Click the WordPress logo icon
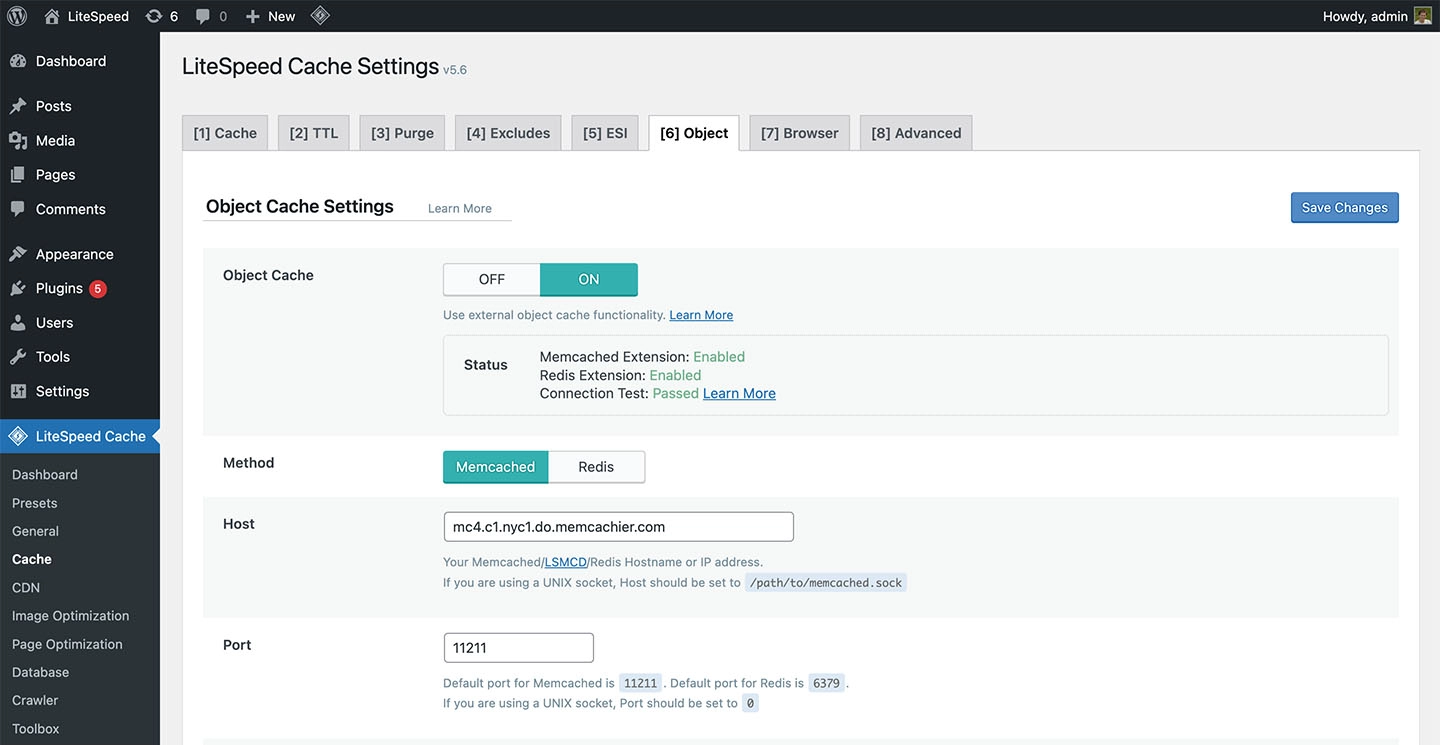The width and height of the screenshot is (1440, 745). pos(17,16)
